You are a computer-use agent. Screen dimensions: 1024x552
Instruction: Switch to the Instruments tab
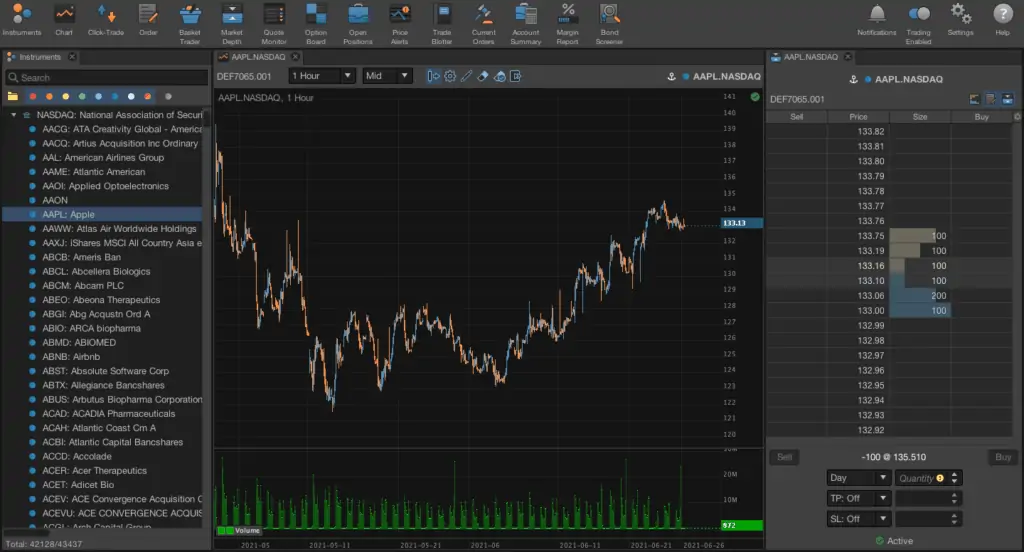(x=39, y=57)
